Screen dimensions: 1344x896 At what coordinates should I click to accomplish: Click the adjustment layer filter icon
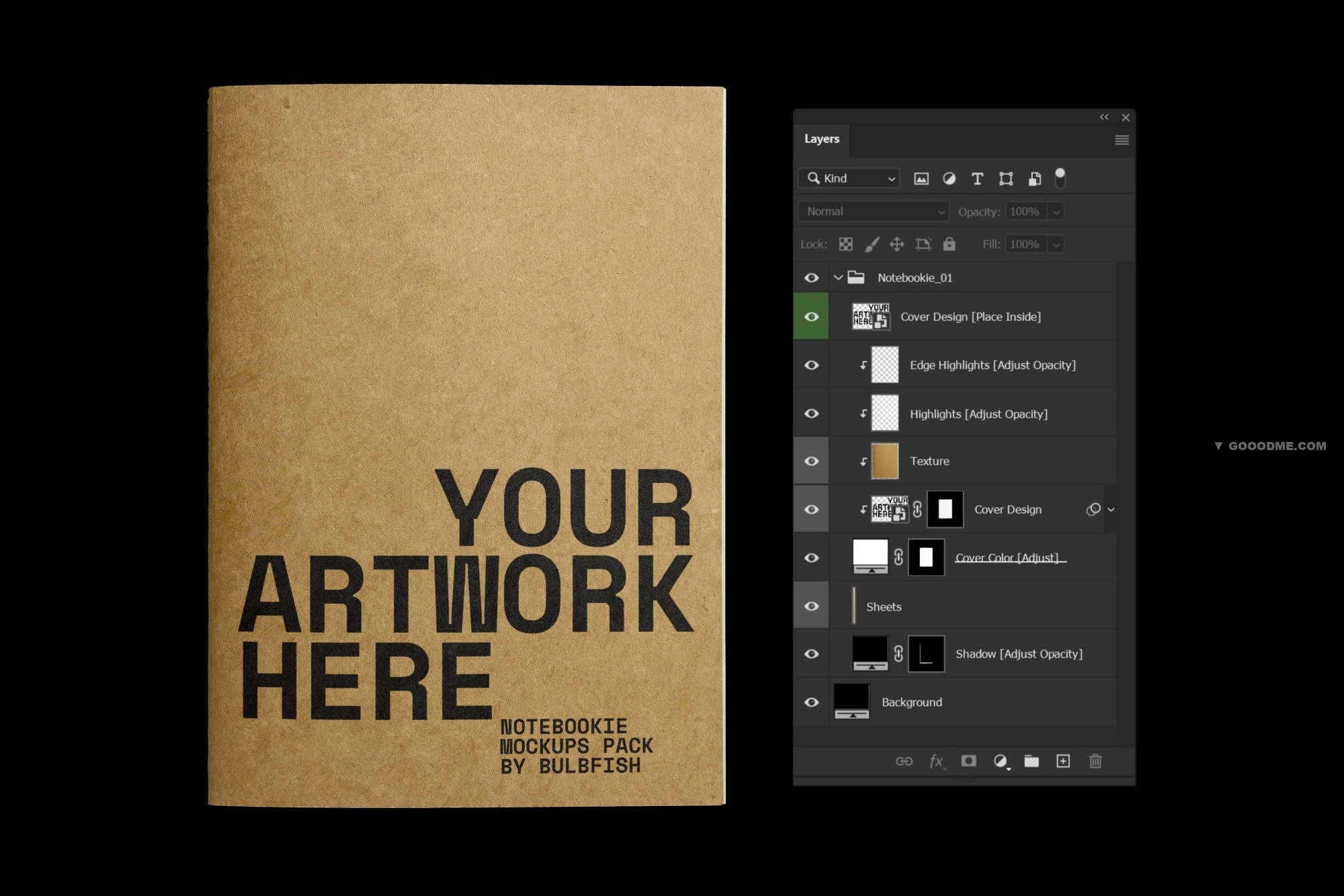point(948,178)
